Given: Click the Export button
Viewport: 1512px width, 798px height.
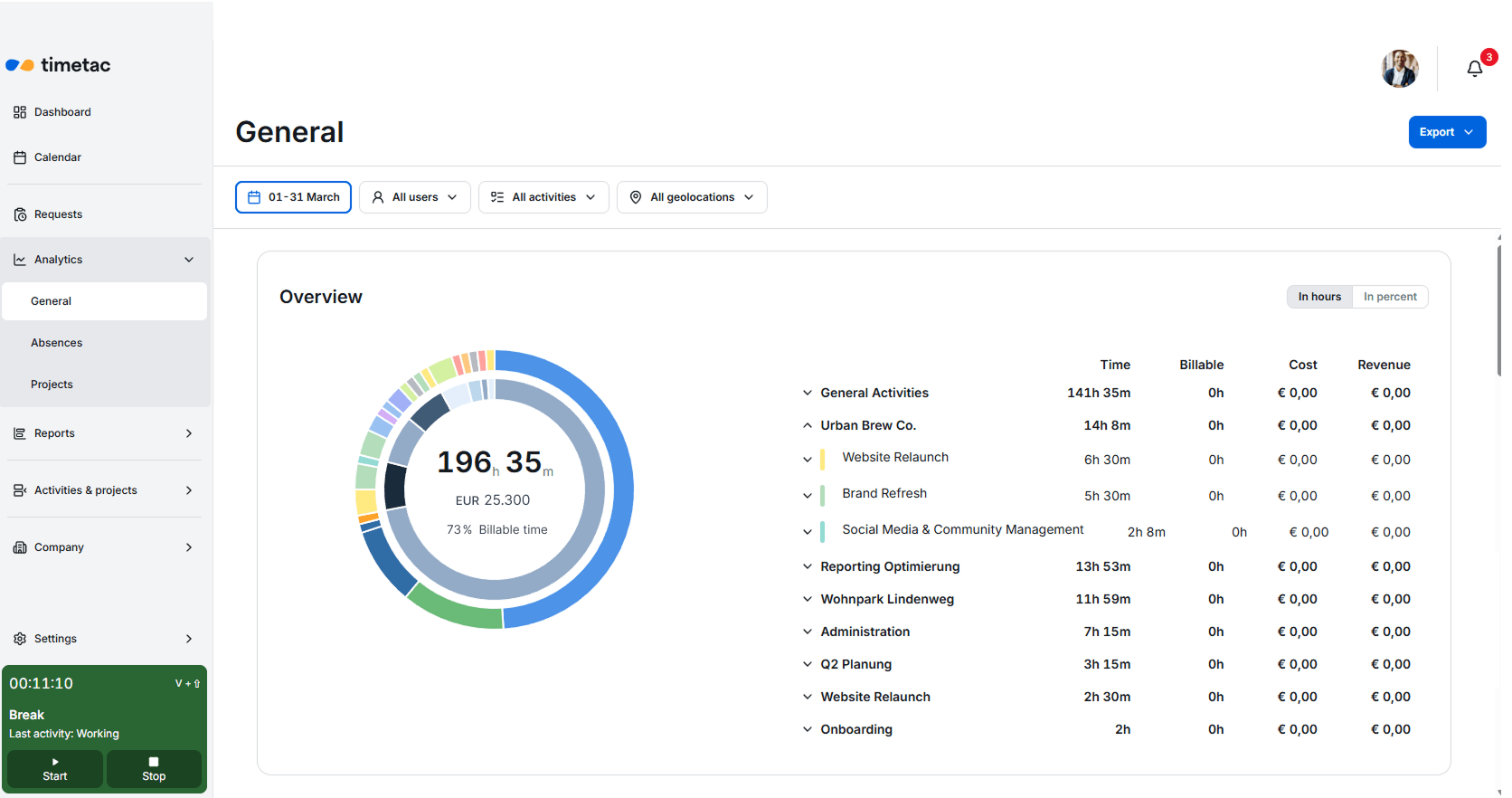Looking at the screenshot, I should pyautogui.click(x=1447, y=132).
